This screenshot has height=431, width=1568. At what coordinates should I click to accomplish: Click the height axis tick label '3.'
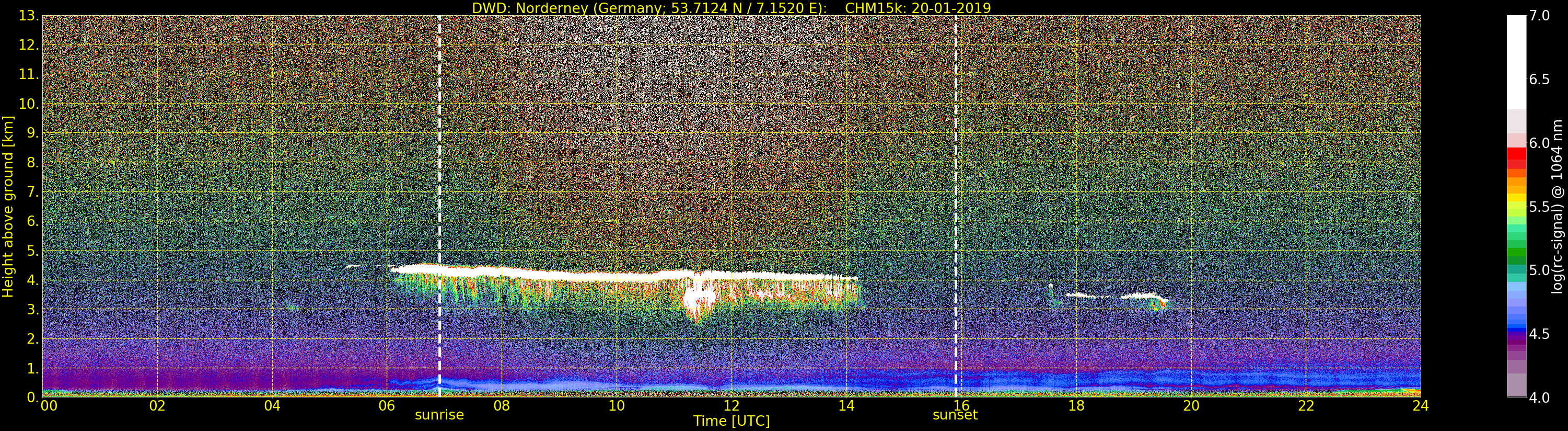(33, 310)
